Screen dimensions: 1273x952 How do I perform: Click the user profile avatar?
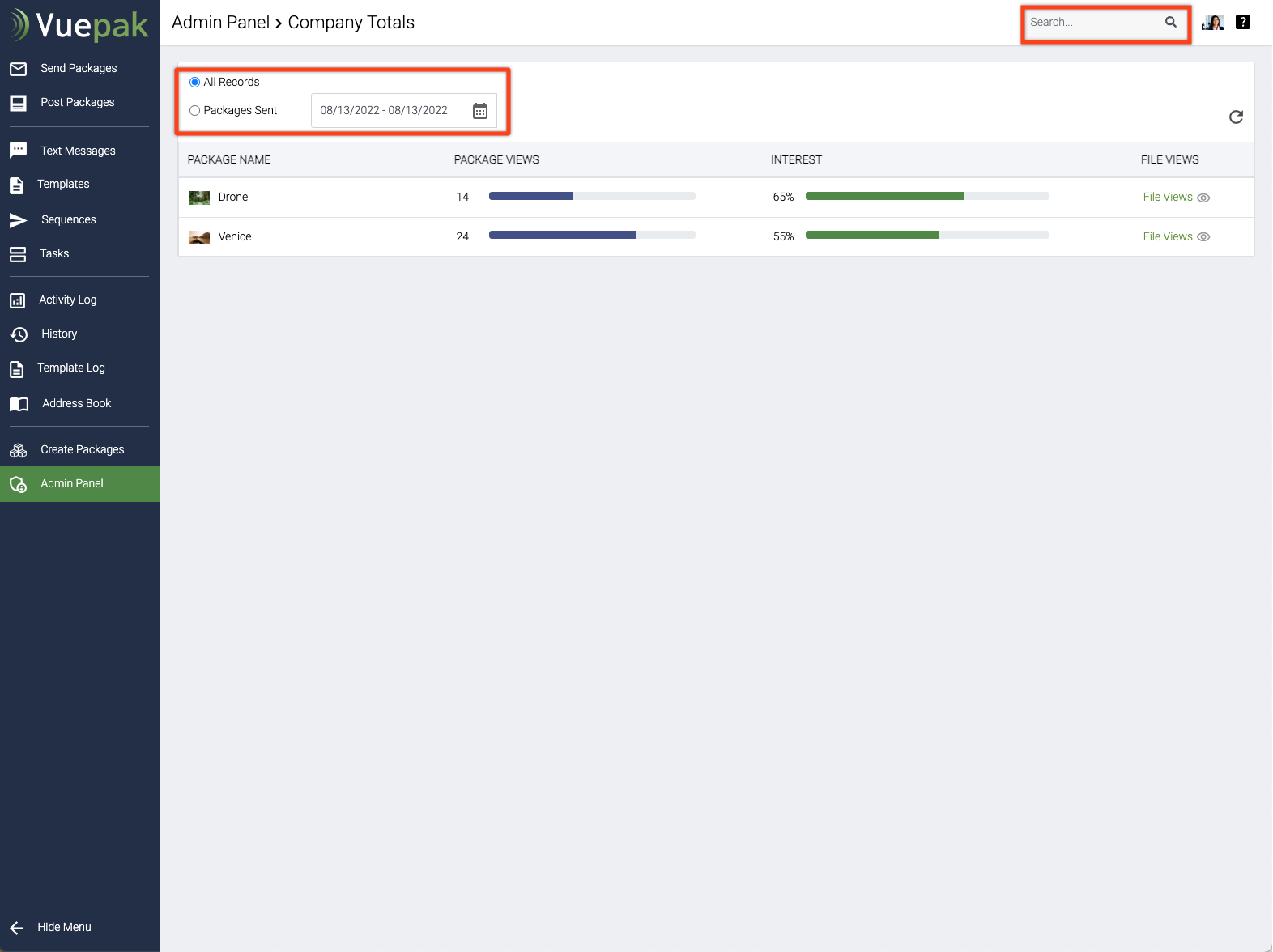click(1213, 23)
